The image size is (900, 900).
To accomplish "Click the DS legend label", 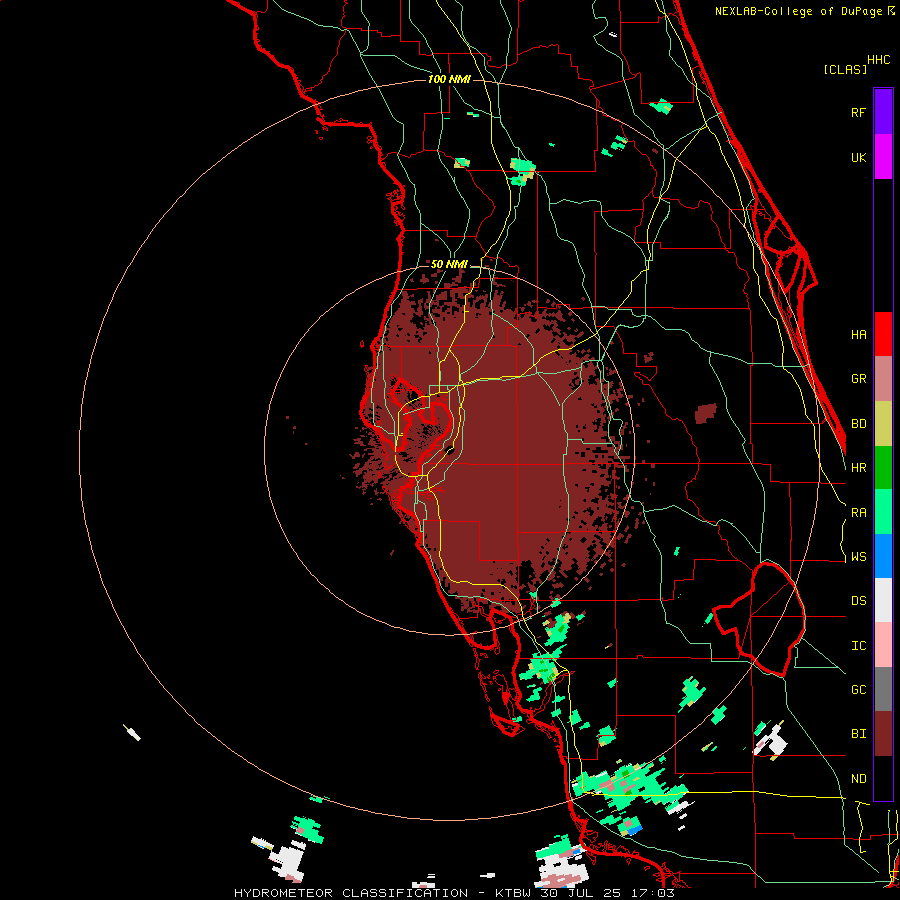I will pyautogui.click(x=858, y=601).
